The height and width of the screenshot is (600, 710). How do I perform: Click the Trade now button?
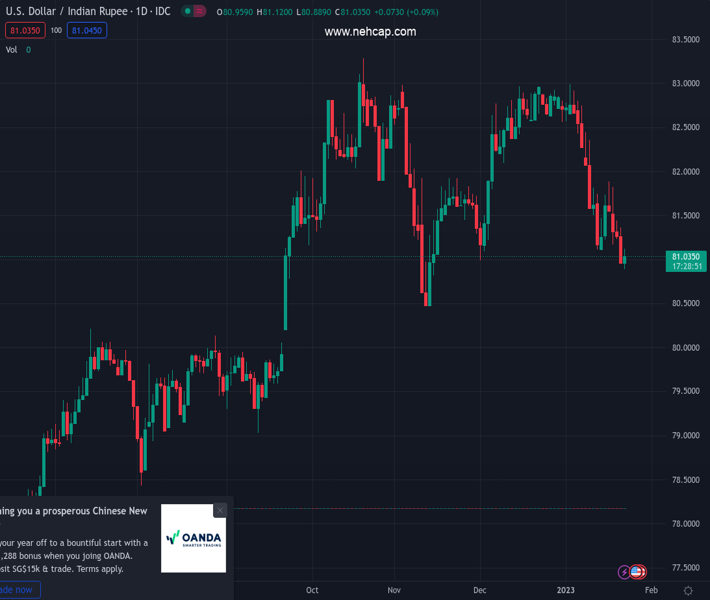[18, 590]
